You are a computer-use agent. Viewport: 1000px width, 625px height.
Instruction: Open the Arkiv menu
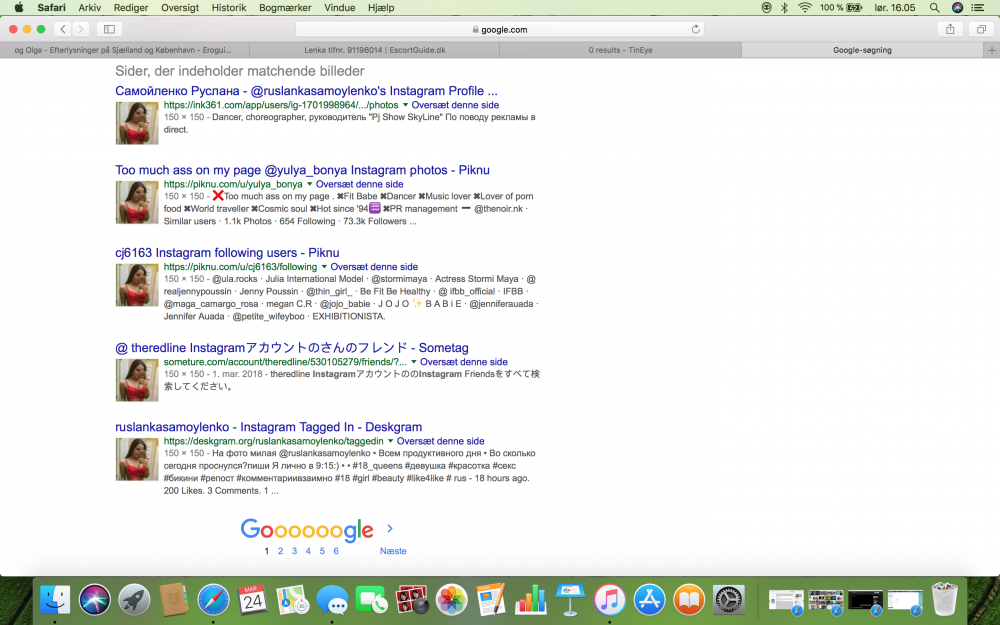click(90, 8)
